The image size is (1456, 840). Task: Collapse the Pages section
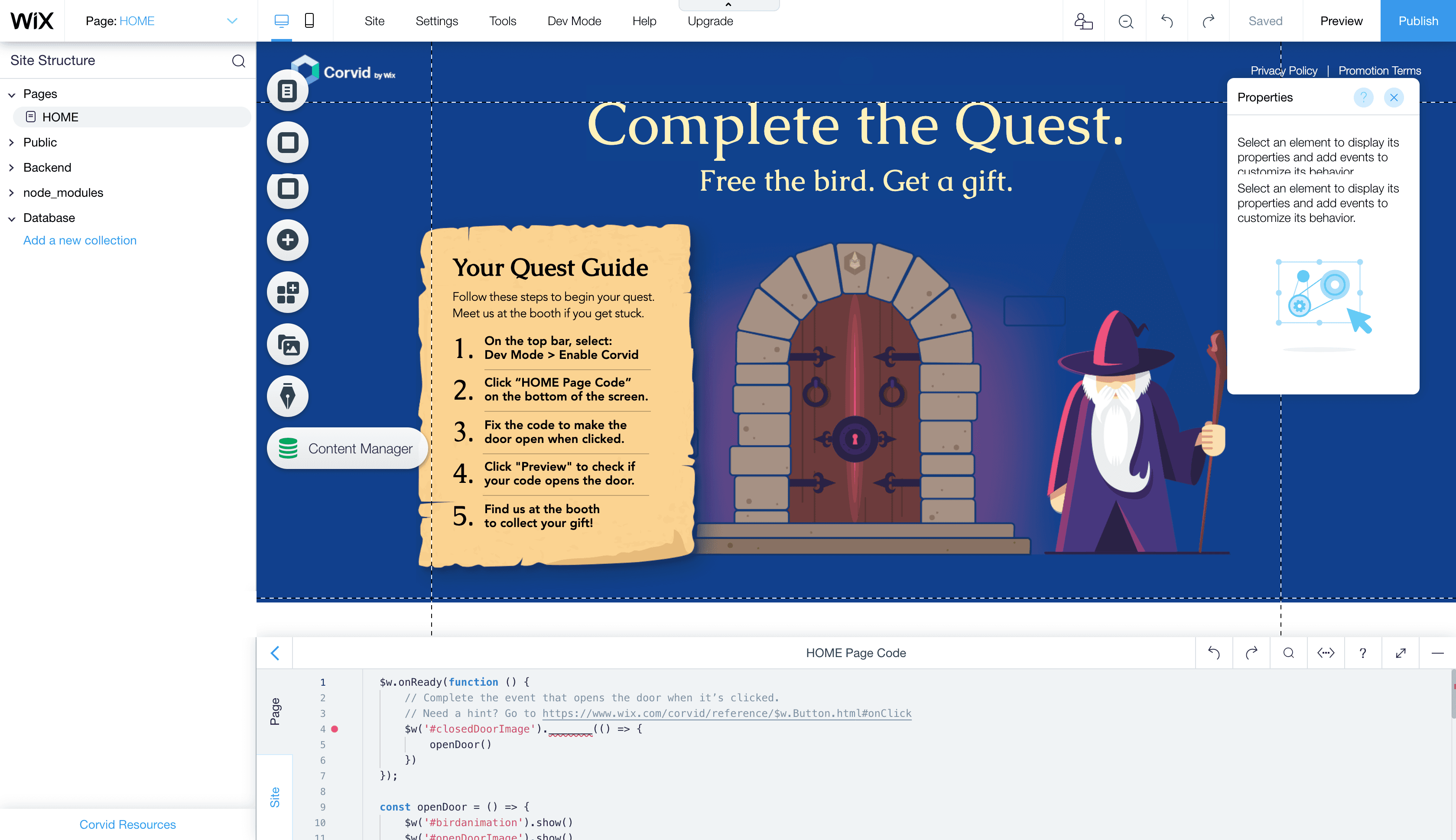(x=12, y=94)
